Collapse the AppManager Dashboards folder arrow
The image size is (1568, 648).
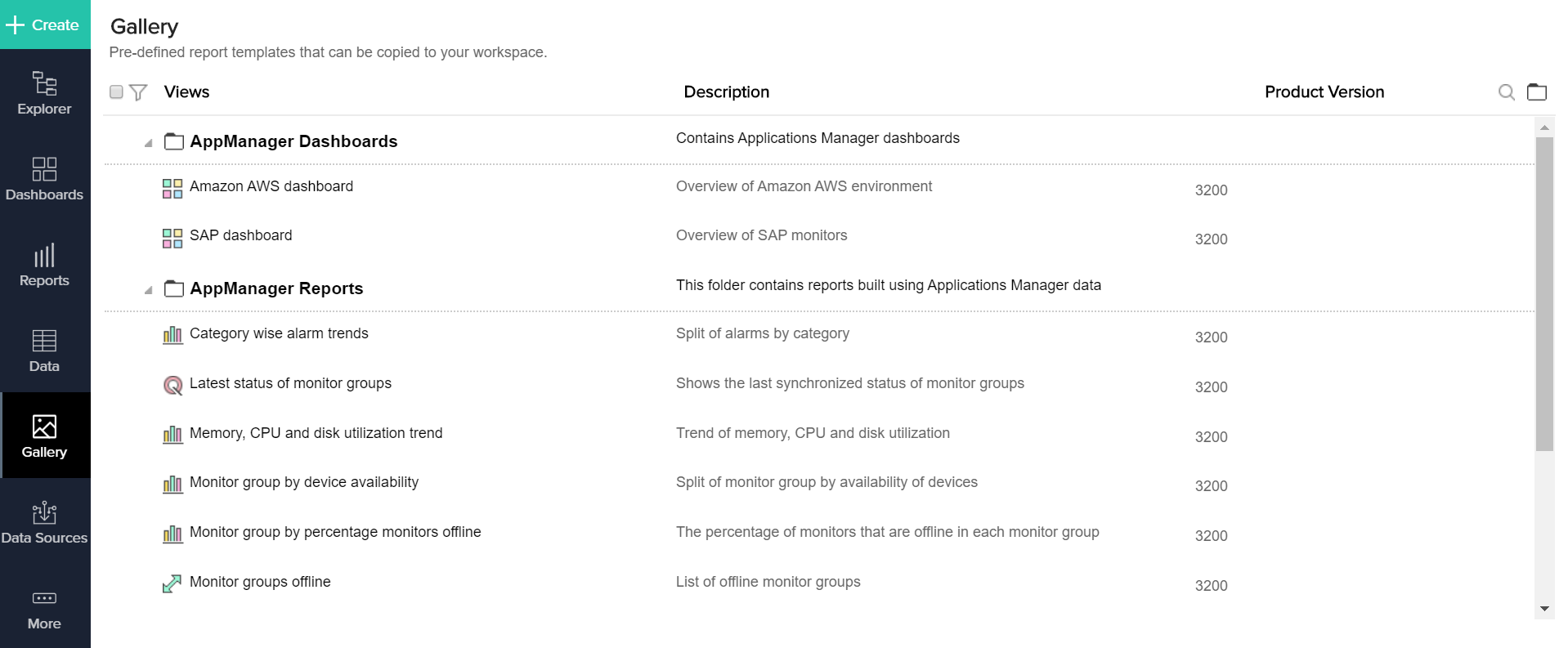[148, 143]
